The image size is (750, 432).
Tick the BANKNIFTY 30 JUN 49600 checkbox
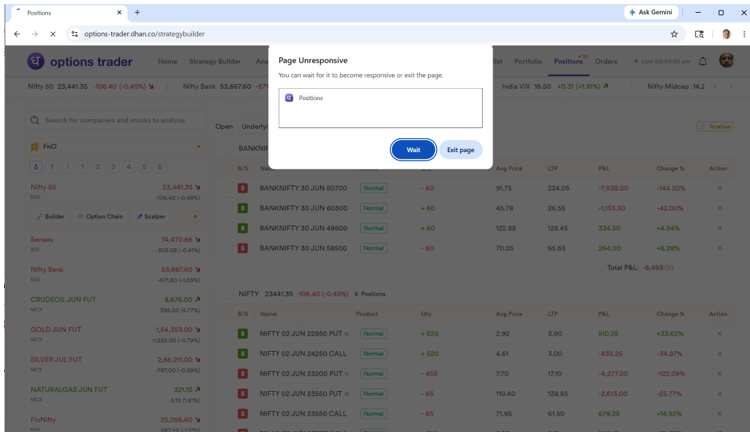click(x=228, y=228)
